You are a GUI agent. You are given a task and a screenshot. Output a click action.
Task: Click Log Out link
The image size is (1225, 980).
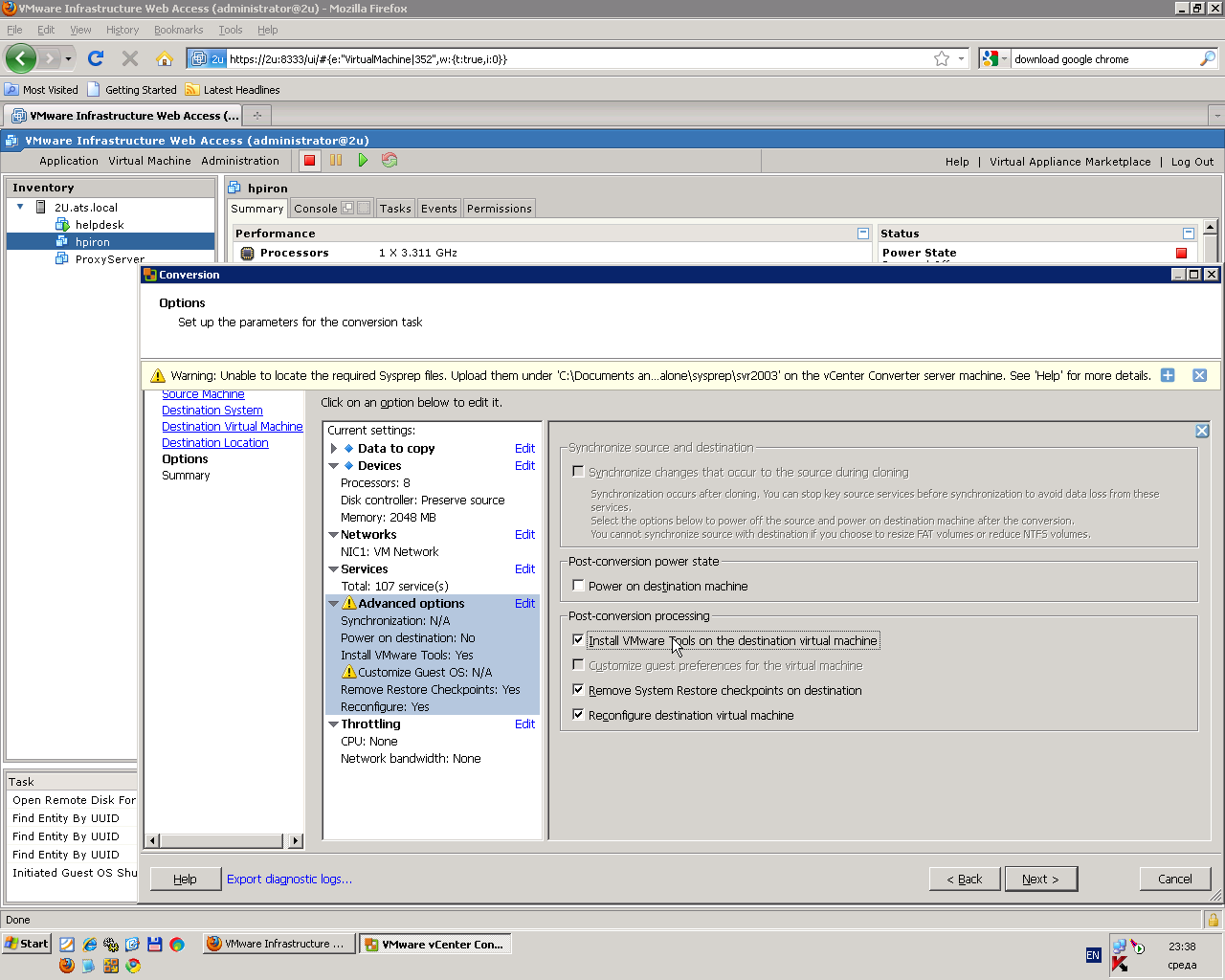(x=1192, y=162)
